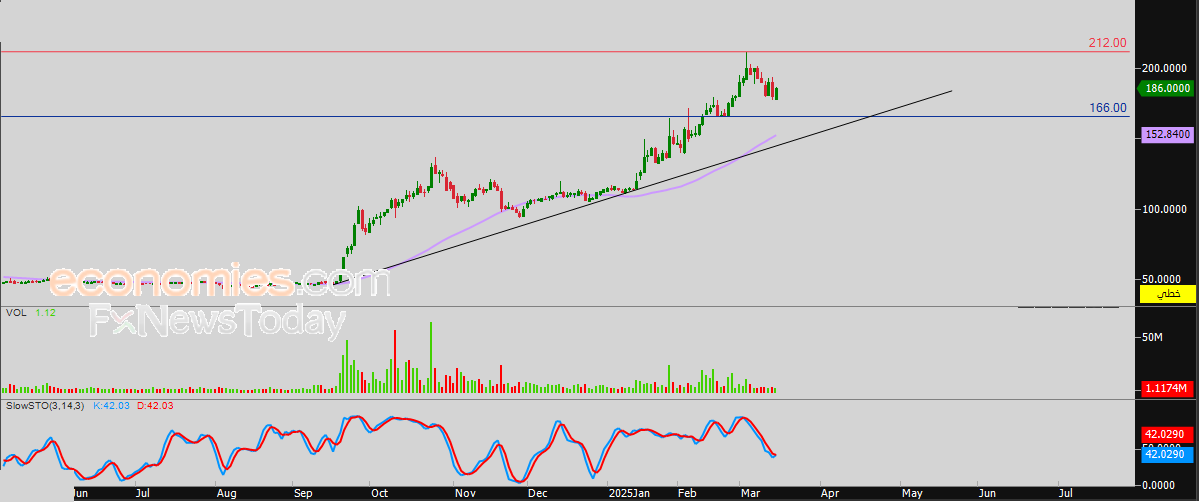Click the 2025Jan label on time axis
This screenshot has width=1199, height=502.
pyautogui.click(x=629, y=494)
